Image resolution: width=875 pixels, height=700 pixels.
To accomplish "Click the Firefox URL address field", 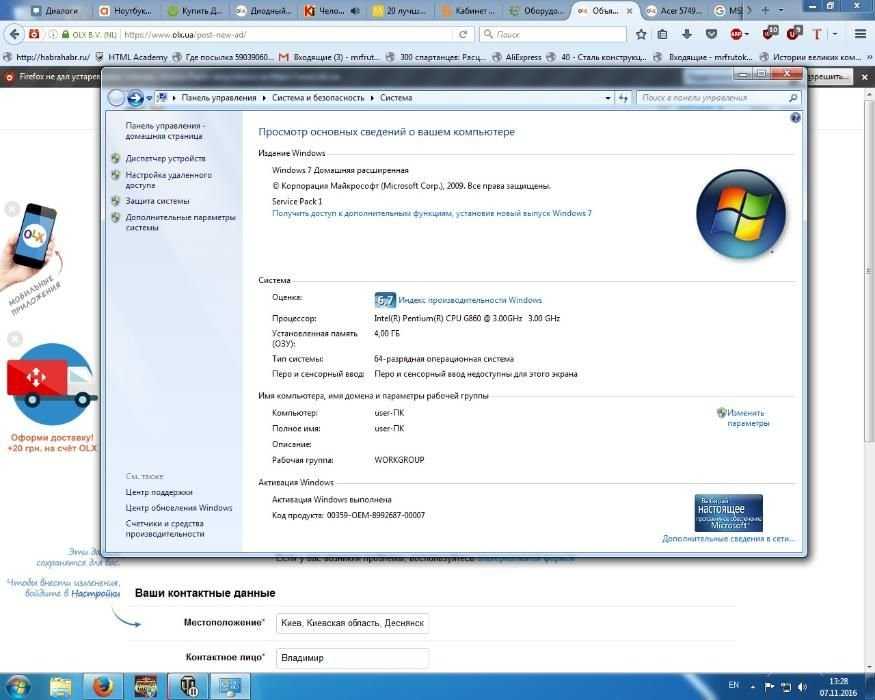I will (x=287, y=35).
